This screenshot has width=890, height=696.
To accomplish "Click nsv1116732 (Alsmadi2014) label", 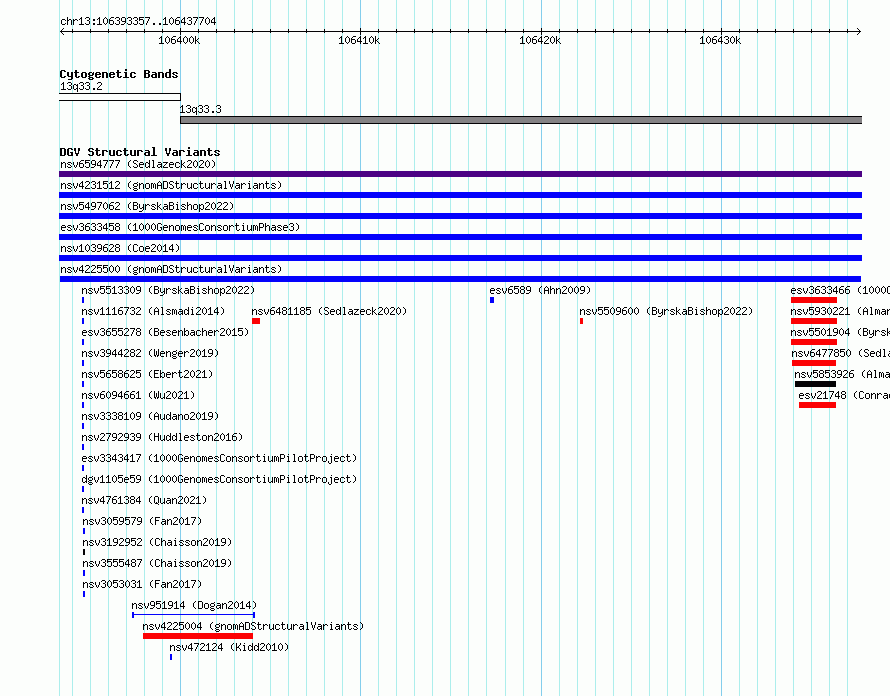I will [x=153, y=311].
